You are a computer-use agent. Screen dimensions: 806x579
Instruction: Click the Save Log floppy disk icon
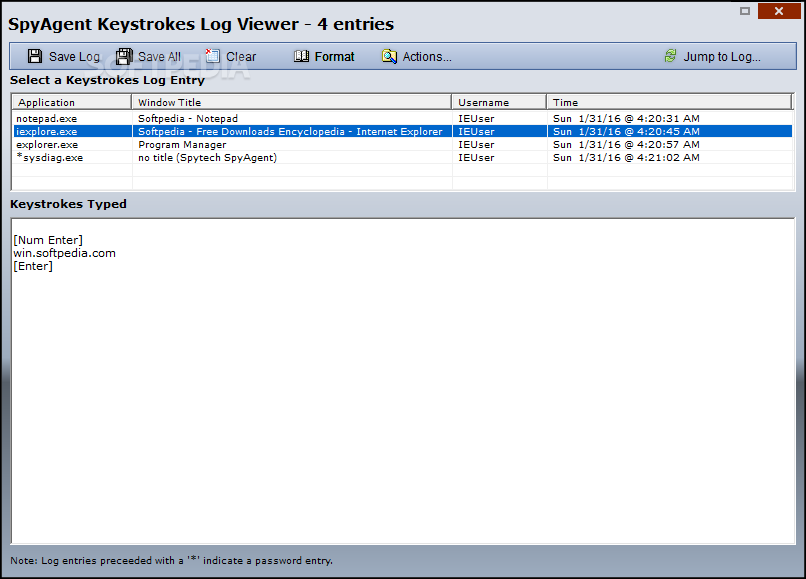tap(35, 56)
